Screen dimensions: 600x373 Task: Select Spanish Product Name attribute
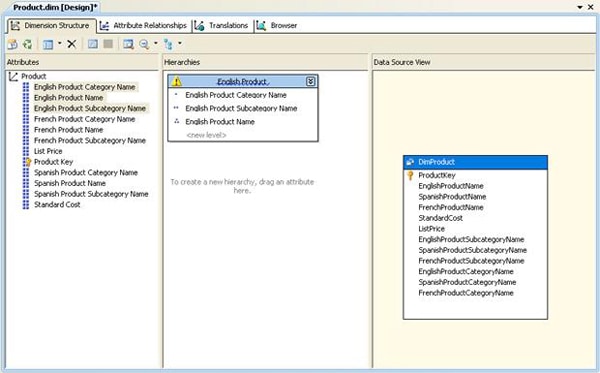click(x=70, y=184)
